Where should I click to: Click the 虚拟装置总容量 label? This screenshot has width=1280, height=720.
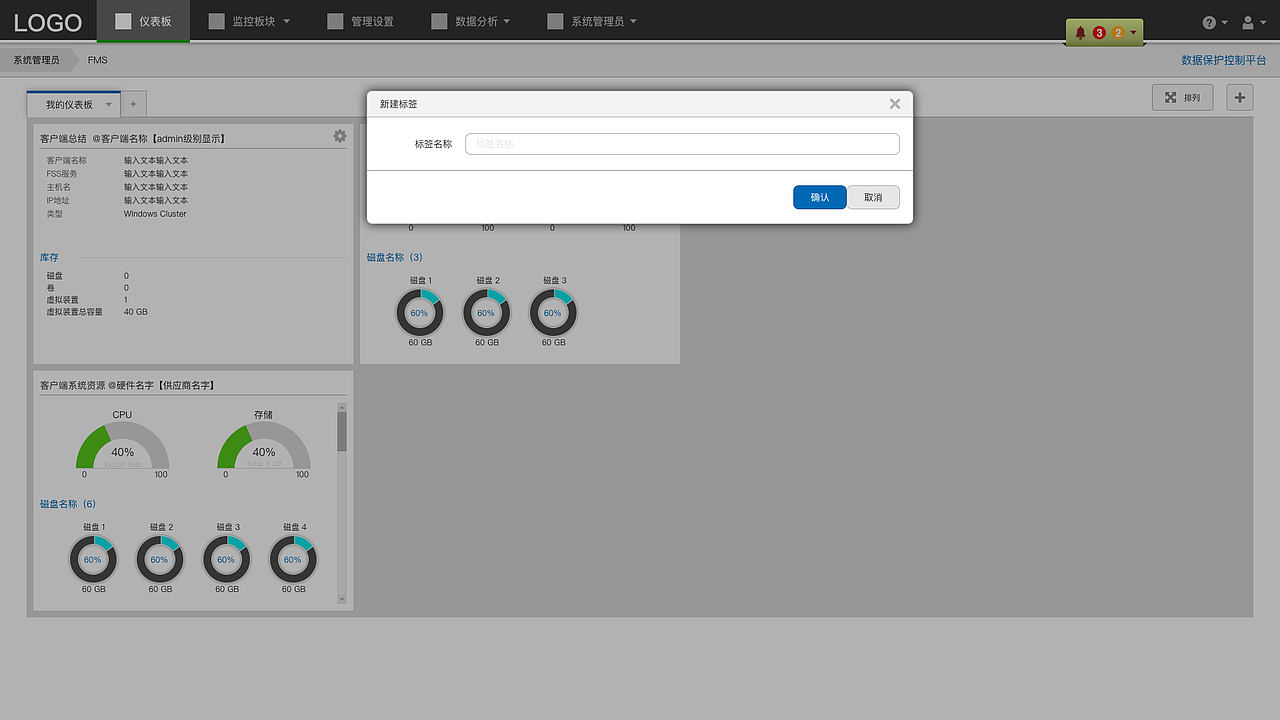(x=75, y=312)
